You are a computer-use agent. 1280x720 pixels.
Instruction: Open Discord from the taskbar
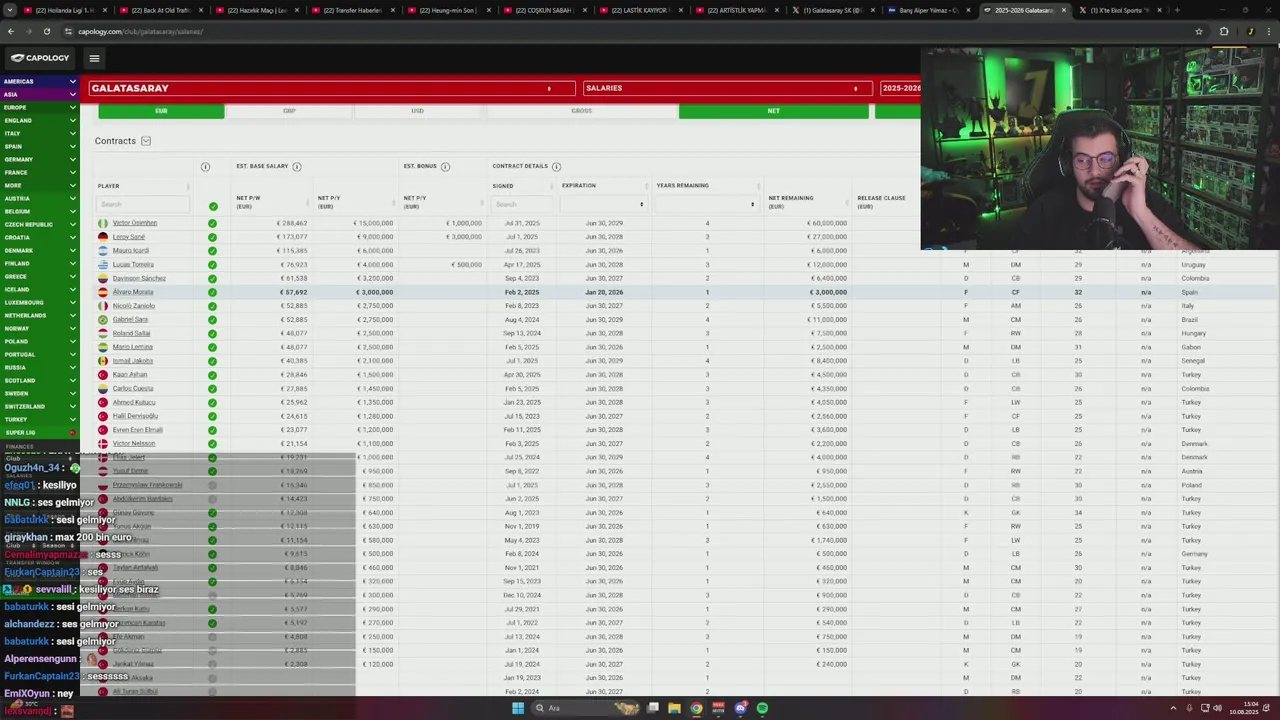[740, 708]
